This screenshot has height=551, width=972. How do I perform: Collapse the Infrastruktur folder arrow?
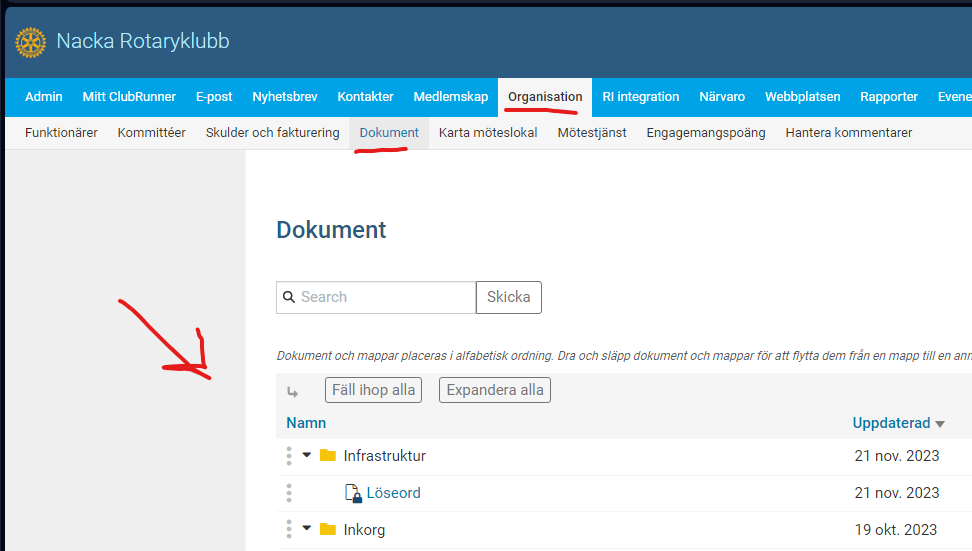point(307,455)
